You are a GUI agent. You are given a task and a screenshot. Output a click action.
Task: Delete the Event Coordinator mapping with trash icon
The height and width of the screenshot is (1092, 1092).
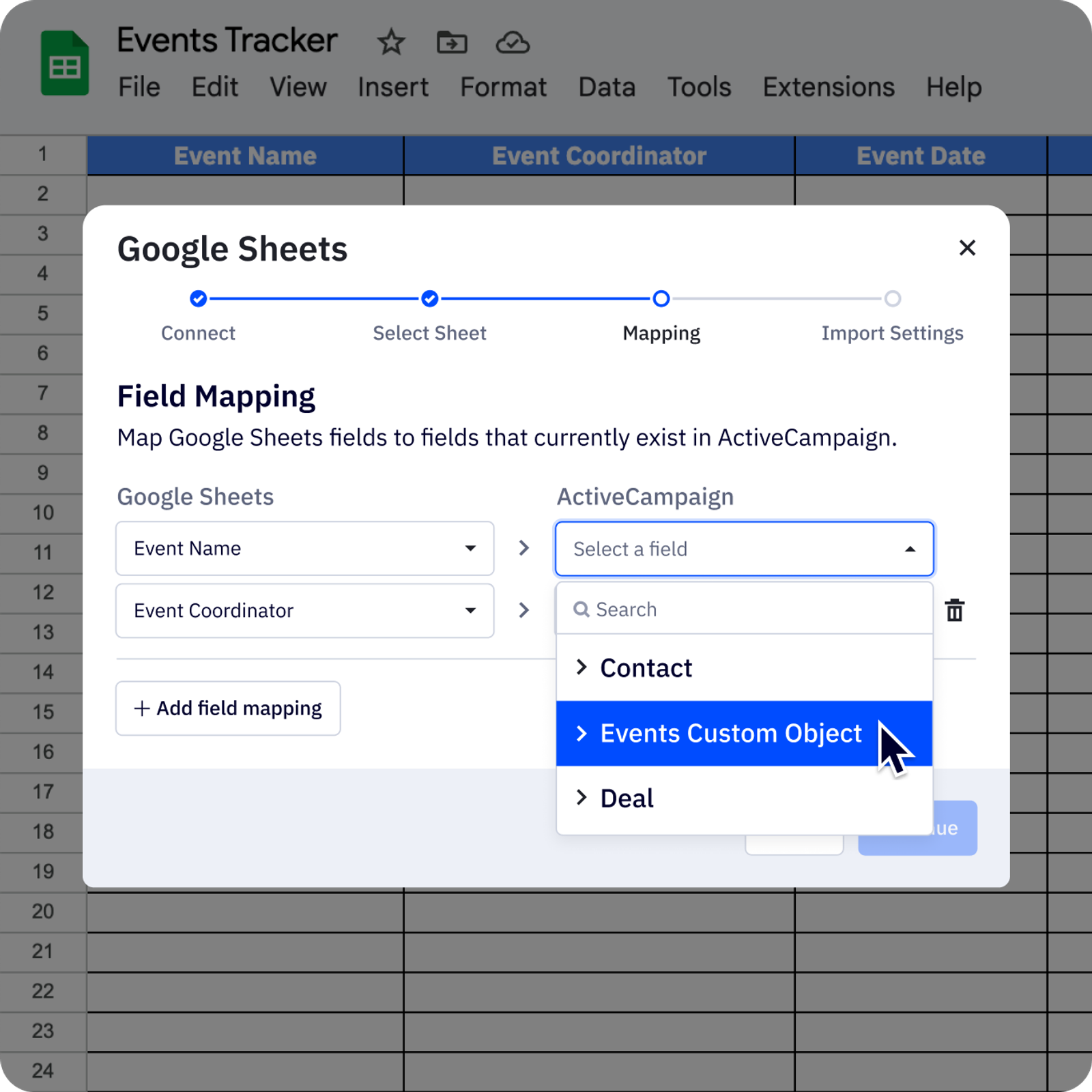pos(955,610)
